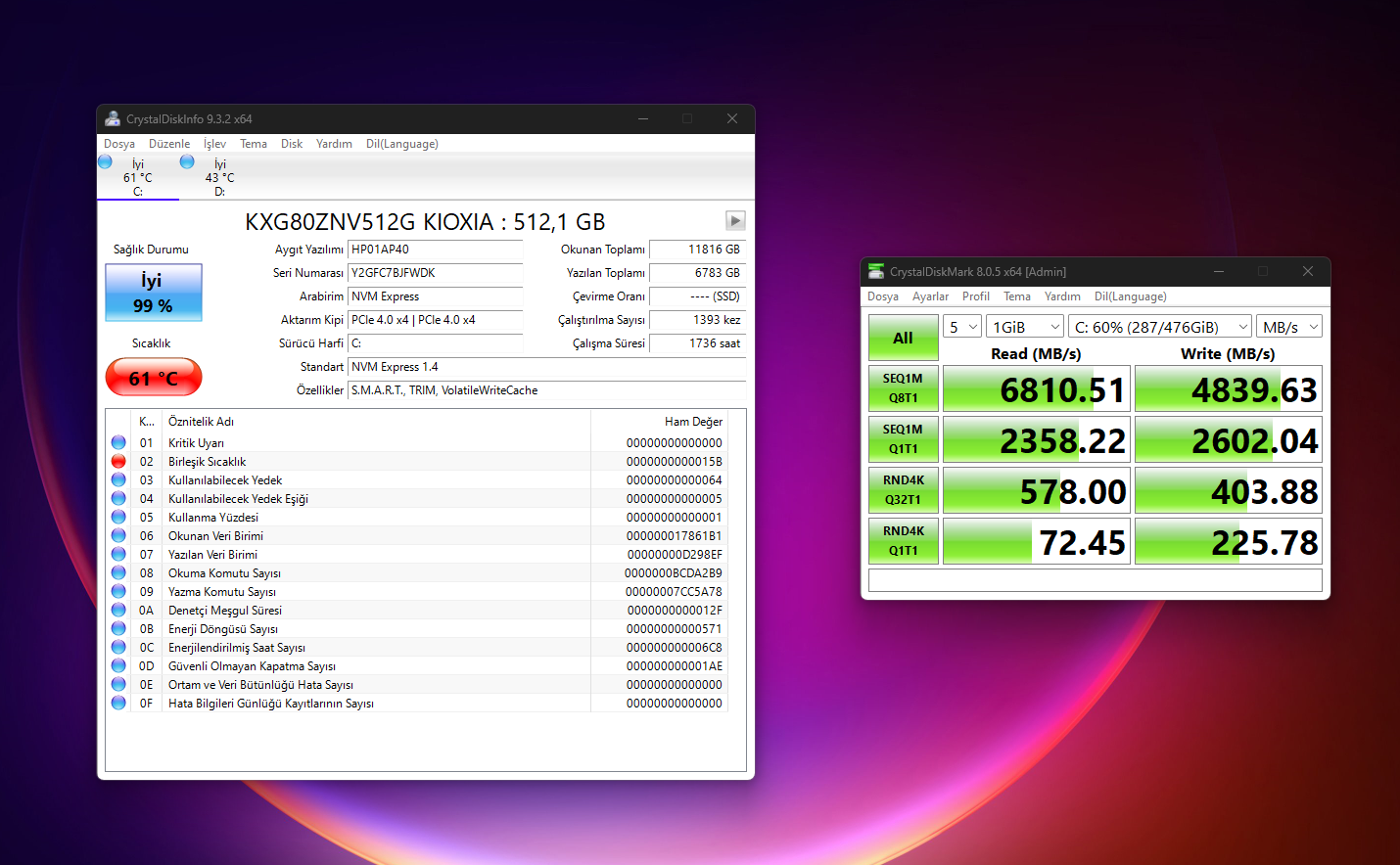This screenshot has height=865, width=1400.
Task: Click status orb for Okunan Veri Birimi
Action: 118,535
